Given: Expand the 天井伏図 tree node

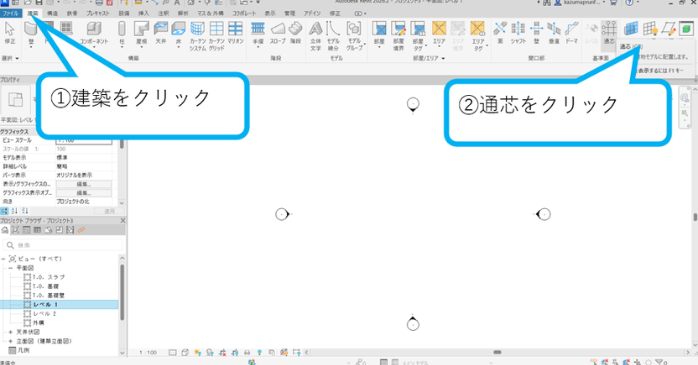Looking at the screenshot, I should pyautogui.click(x=10, y=332).
